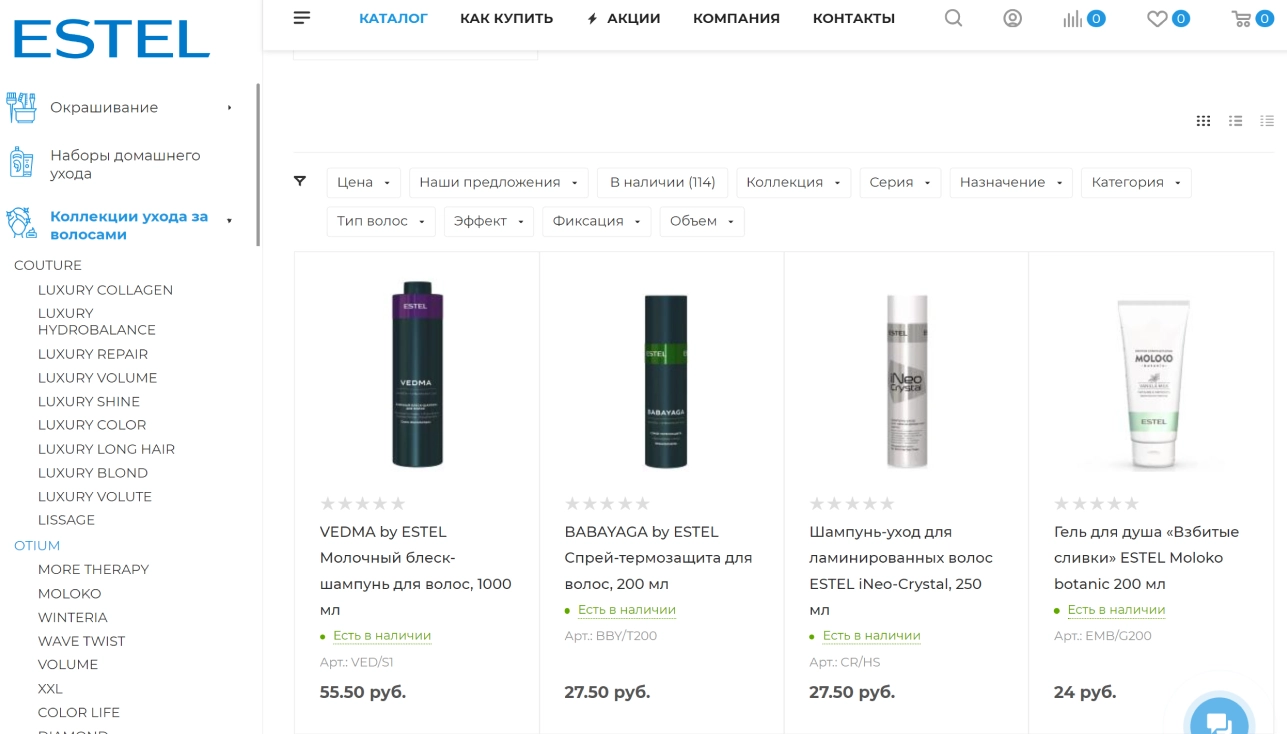1287x734 pixels.
Task: Toggle the 'В наличии (114)' filter
Action: tap(662, 182)
